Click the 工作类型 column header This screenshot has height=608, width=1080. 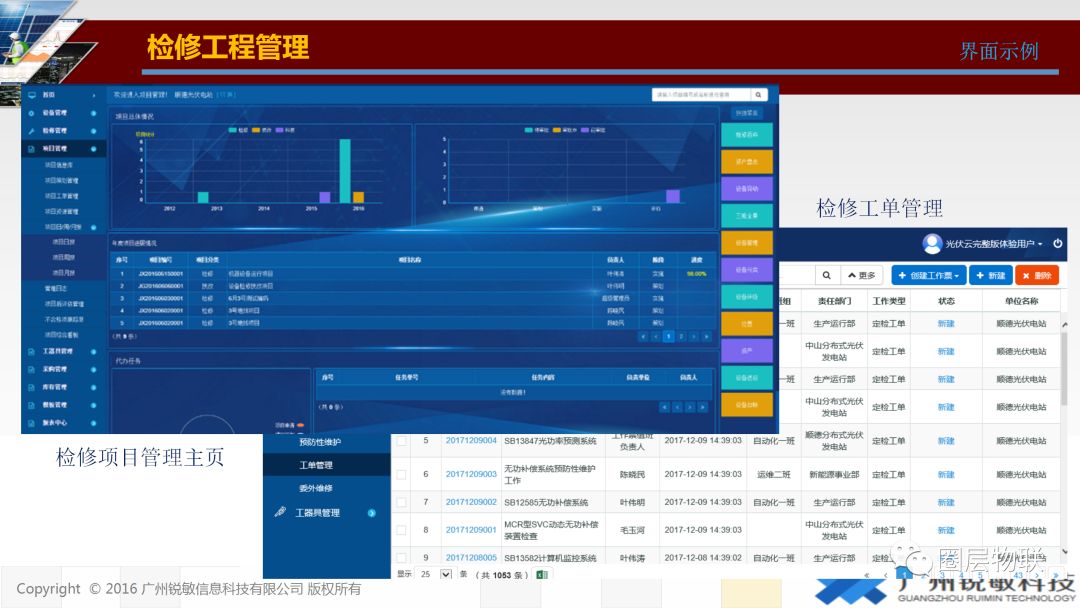[x=889, y=301]
